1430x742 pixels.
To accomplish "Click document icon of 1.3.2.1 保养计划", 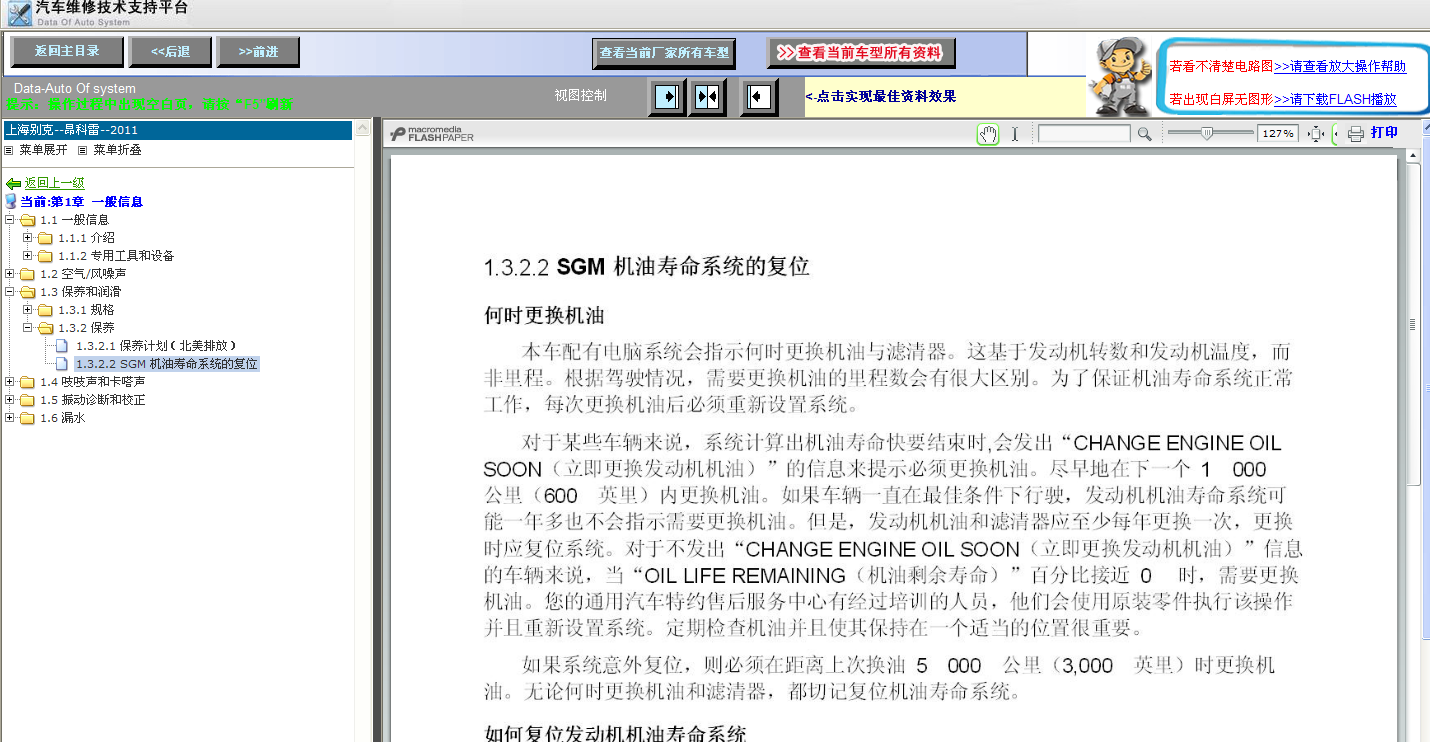I will click(x=62, y=346).
